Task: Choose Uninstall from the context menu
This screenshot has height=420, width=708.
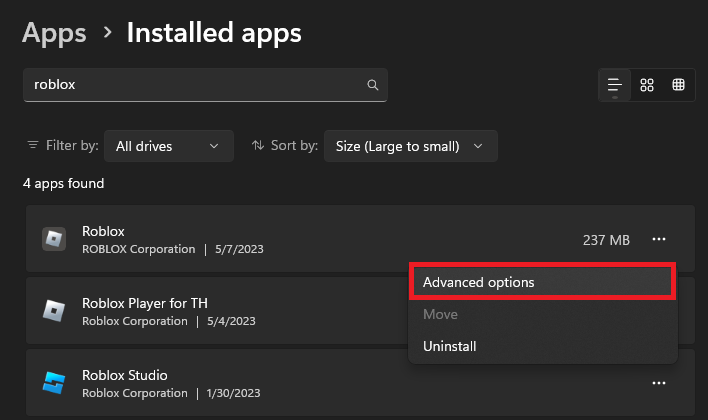Action: pyautogui.click(x=450, y=346)
